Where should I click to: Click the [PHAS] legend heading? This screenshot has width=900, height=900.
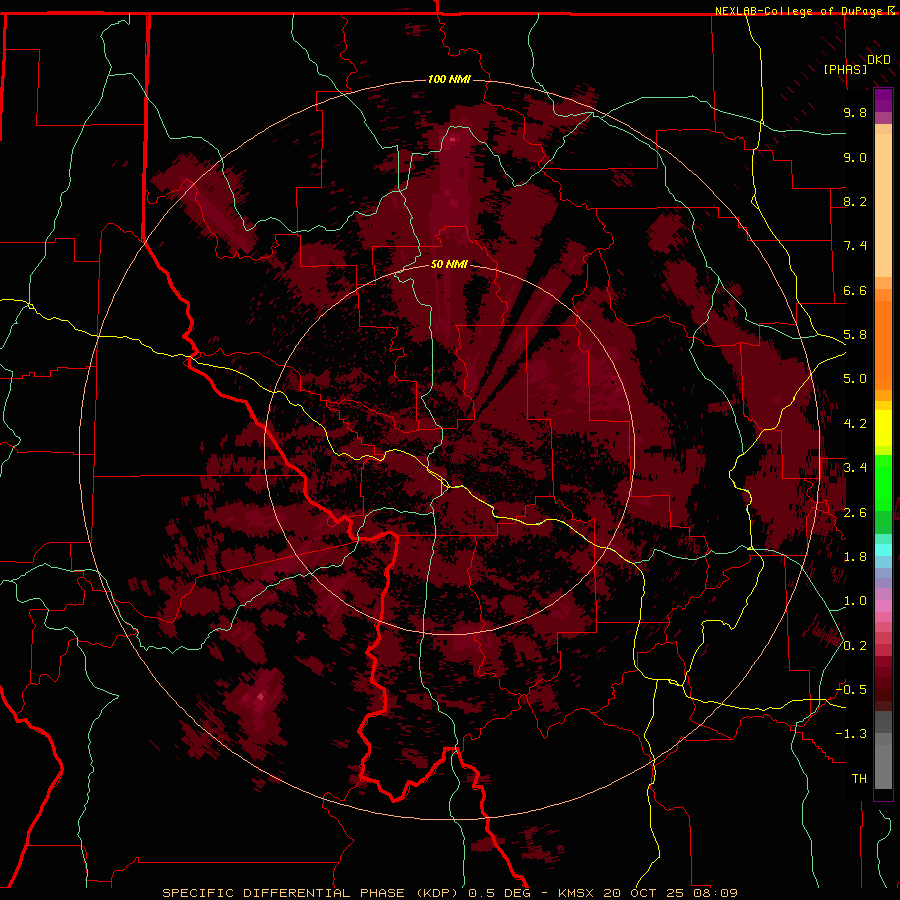point(845,69)
